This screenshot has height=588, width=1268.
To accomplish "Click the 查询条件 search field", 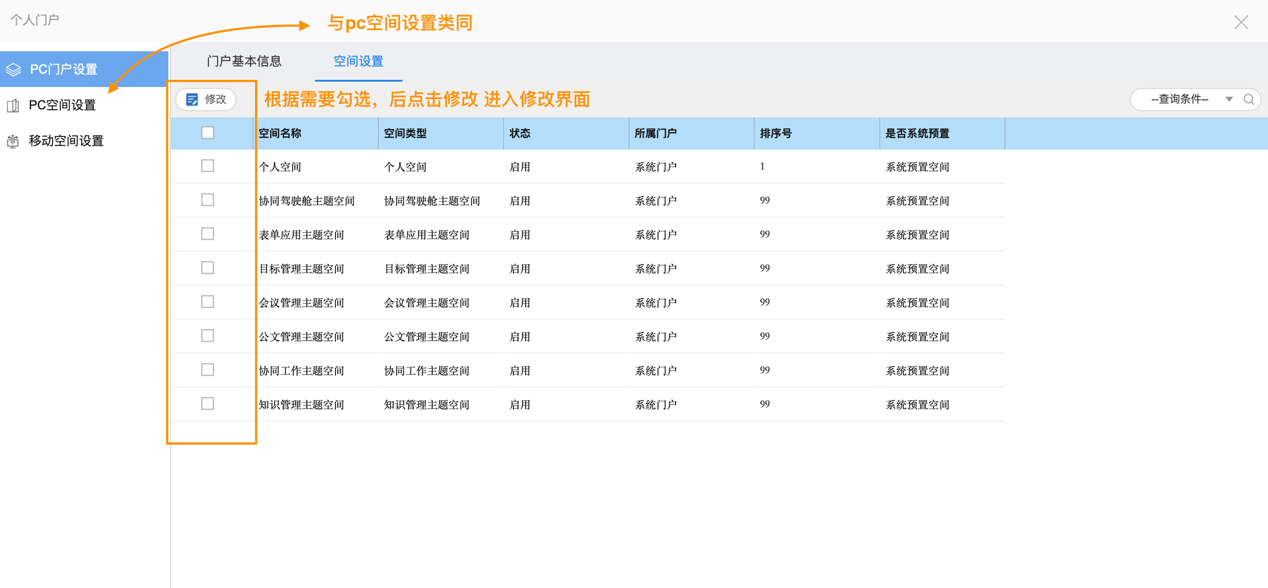I will (1180, 99).
